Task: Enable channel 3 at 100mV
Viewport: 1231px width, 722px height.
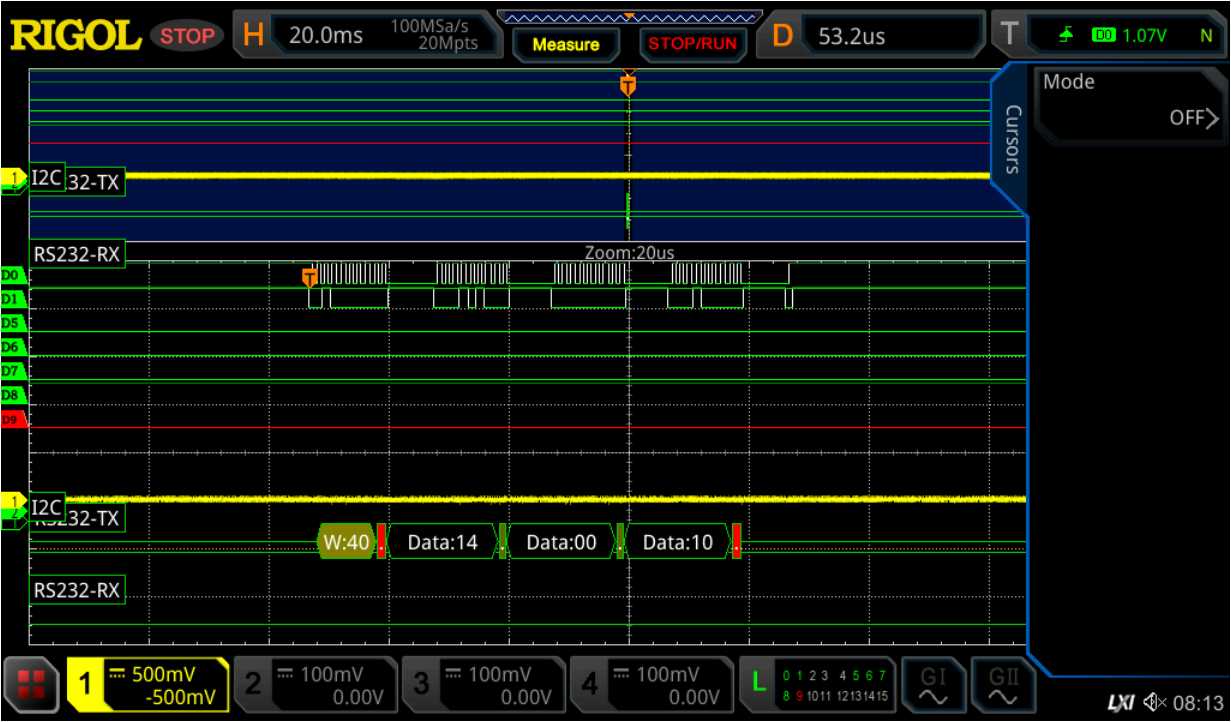Action: coord(482,684)
